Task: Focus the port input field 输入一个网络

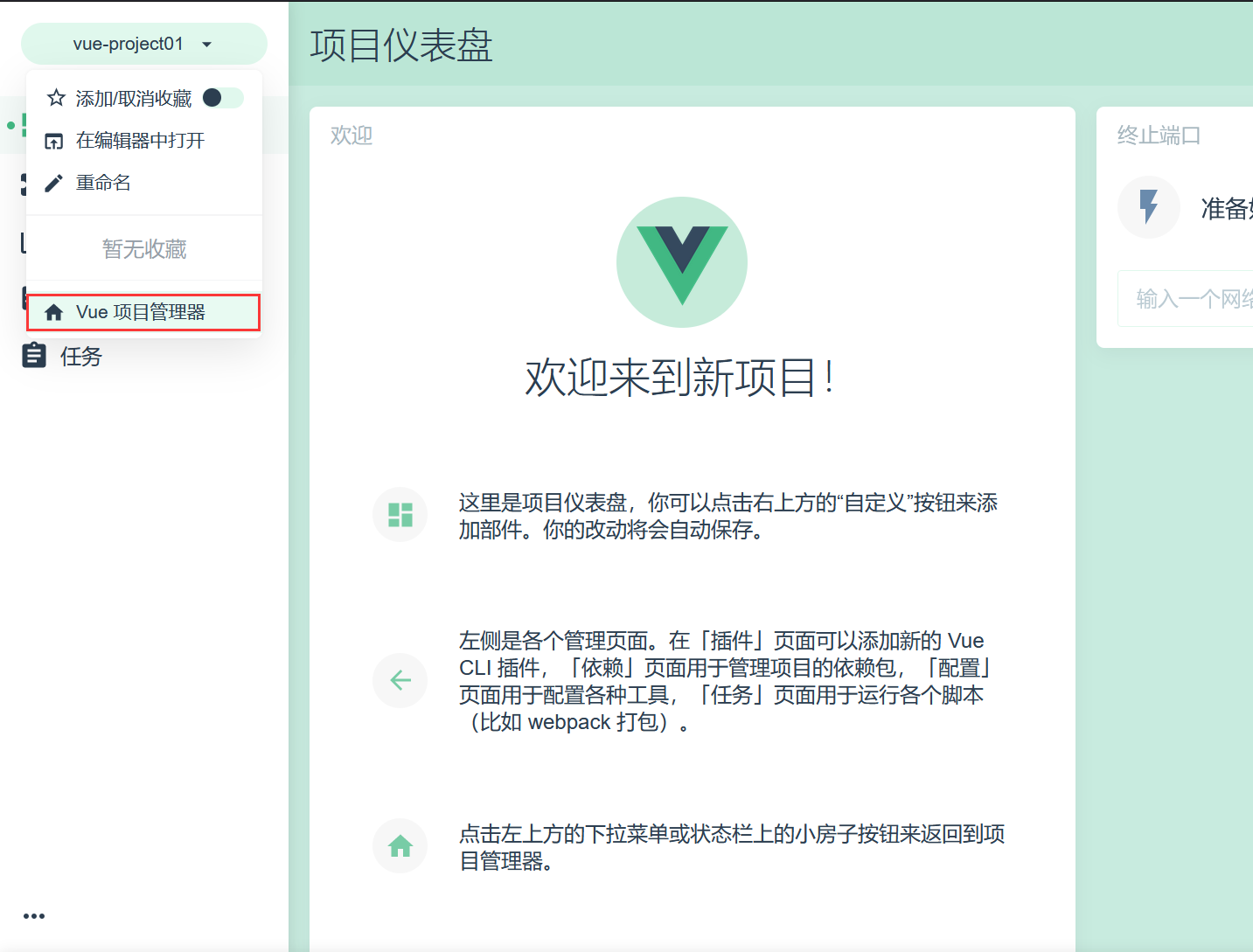Action: (1186, 299)
